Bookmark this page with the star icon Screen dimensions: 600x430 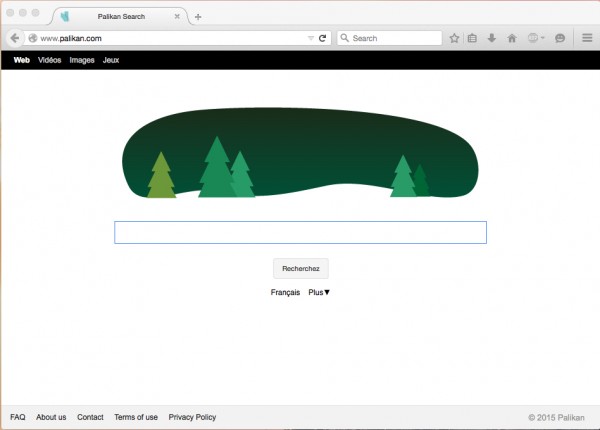pyautogui.click(x=454, y=38)
